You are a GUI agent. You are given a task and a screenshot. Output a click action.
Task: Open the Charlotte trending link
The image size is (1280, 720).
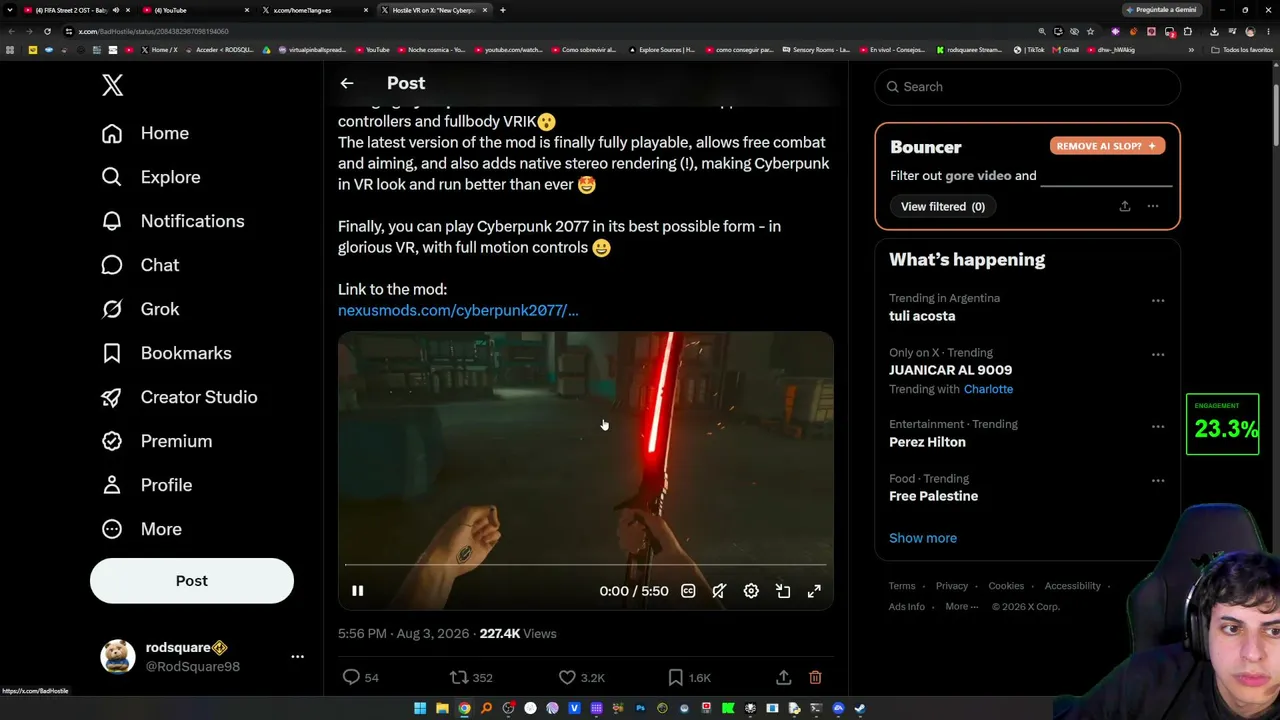[988, 389]
